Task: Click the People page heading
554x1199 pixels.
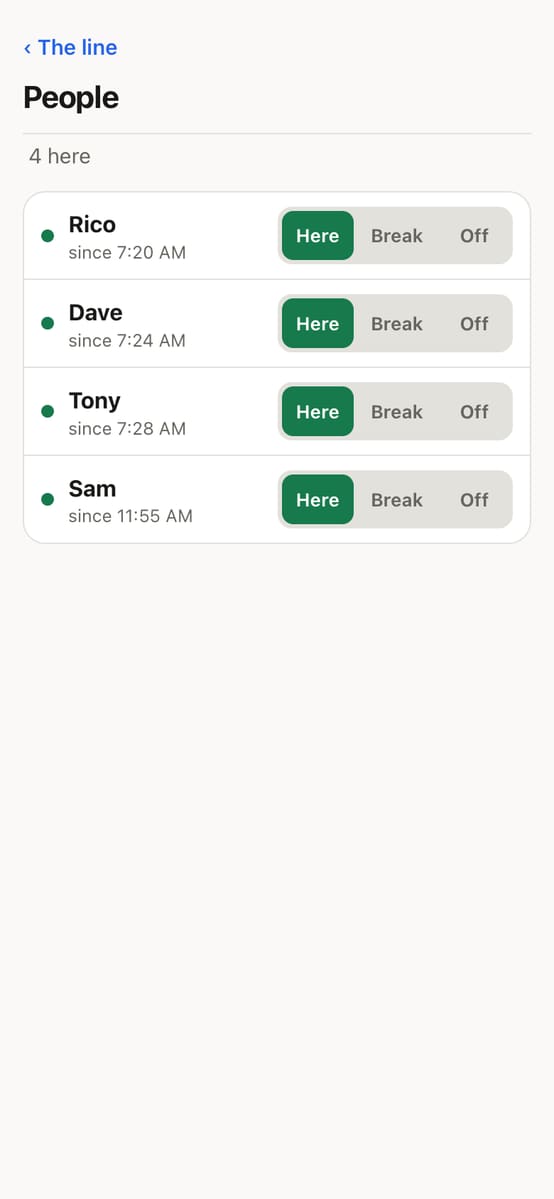Action: click(x=70, y=98)
